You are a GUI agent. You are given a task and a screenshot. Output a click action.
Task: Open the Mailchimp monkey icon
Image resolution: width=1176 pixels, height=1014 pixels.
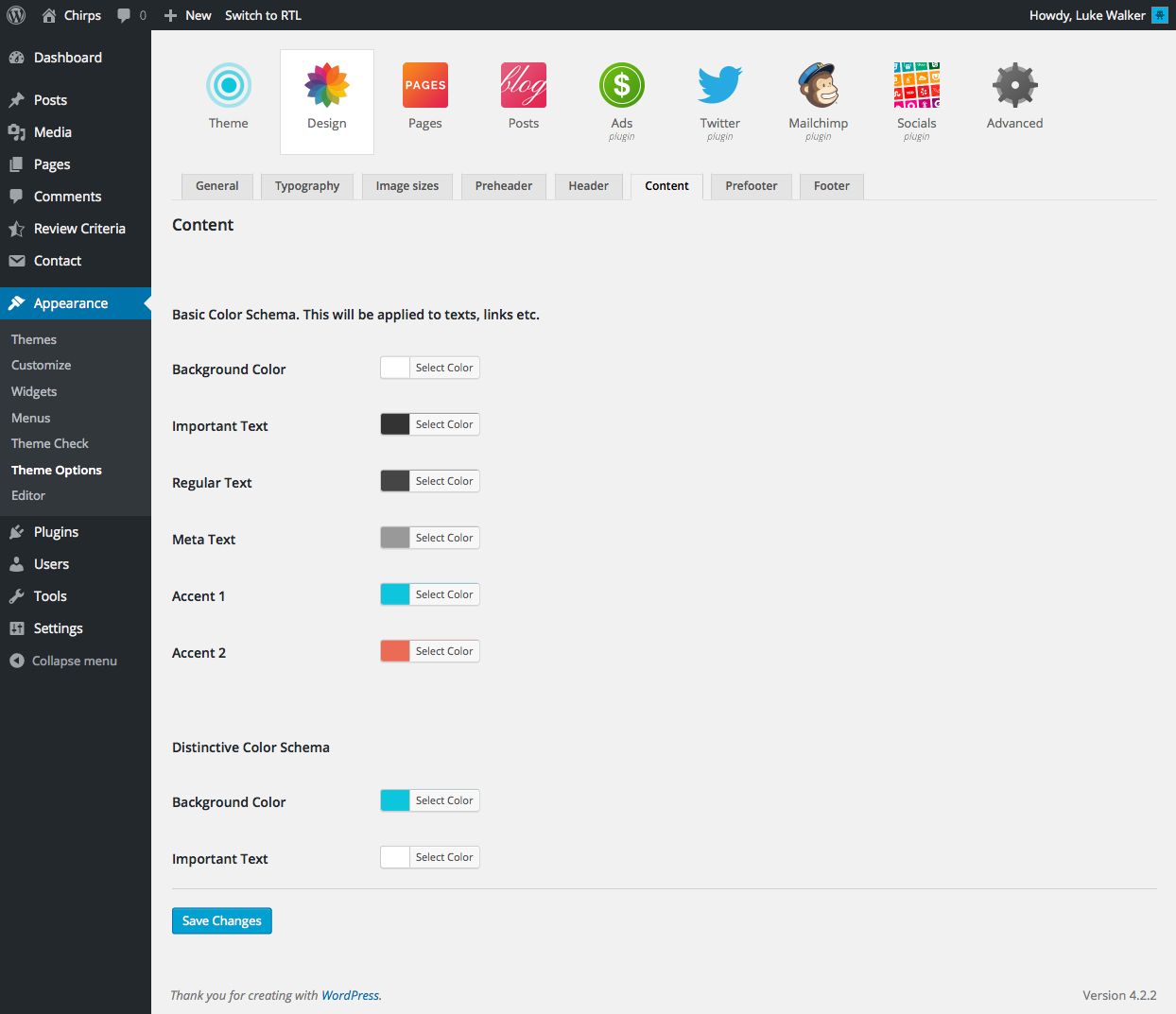(818, 86)
